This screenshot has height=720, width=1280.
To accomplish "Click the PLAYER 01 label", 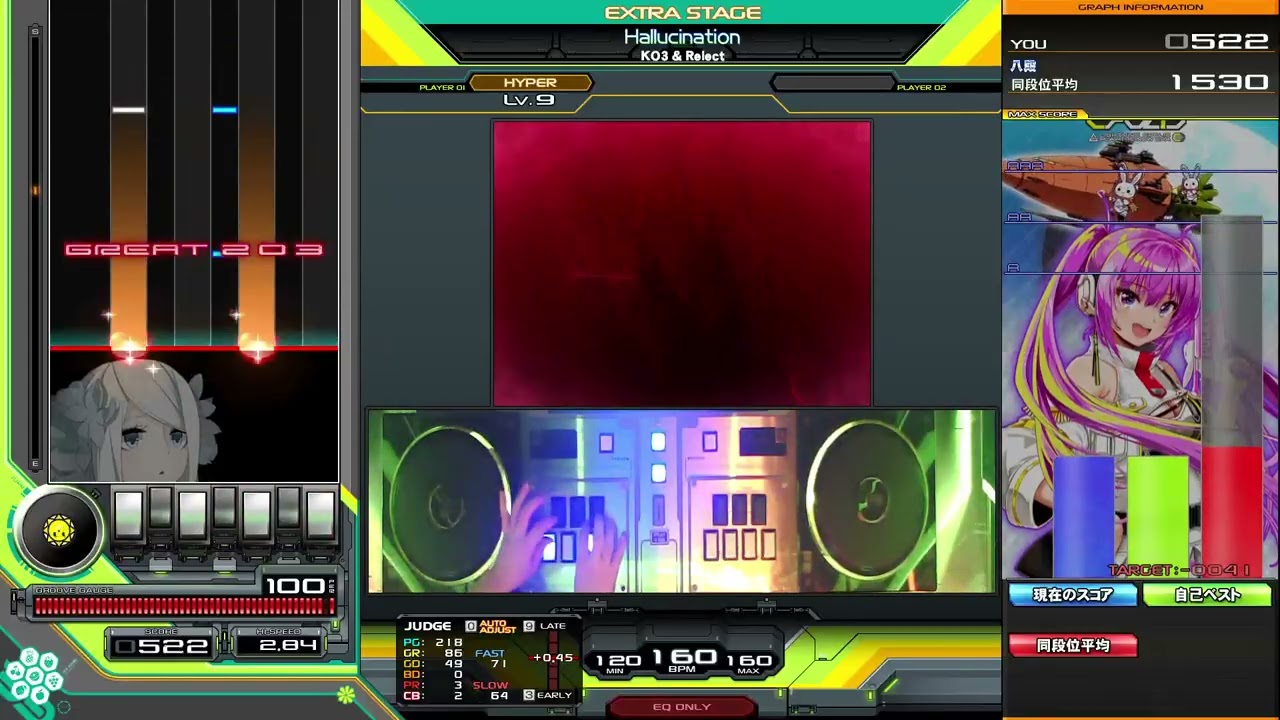I will point(442,88).
